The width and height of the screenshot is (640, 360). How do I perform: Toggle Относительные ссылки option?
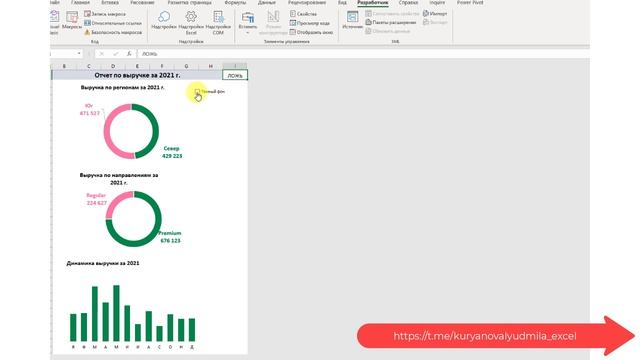(113, 23)
